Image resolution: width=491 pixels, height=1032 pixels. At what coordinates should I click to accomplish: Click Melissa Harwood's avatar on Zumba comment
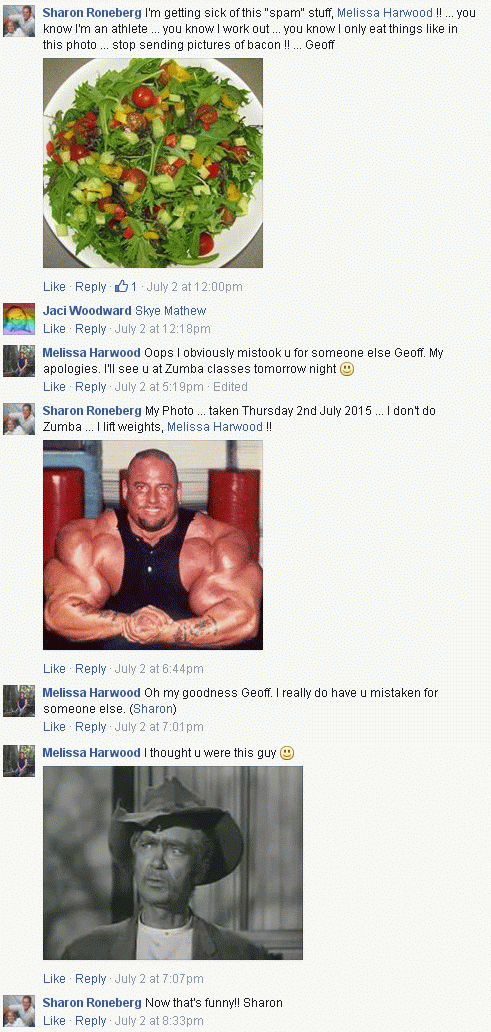point(18,361)
